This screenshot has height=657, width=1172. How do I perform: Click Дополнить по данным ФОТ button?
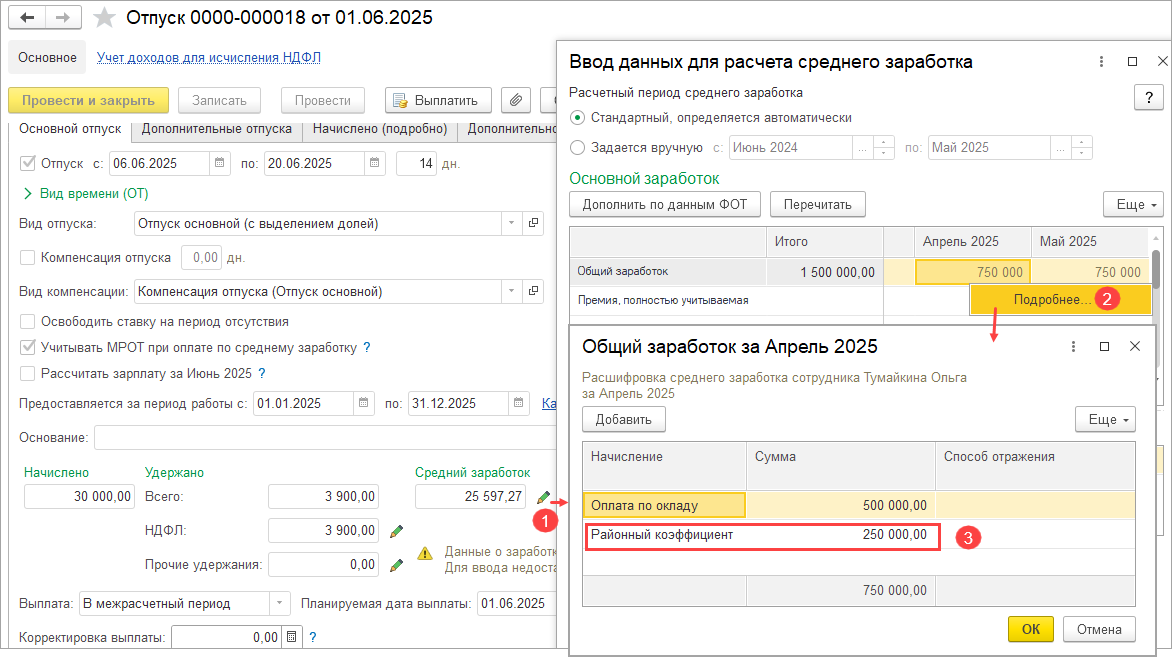(x=664, y=204)
